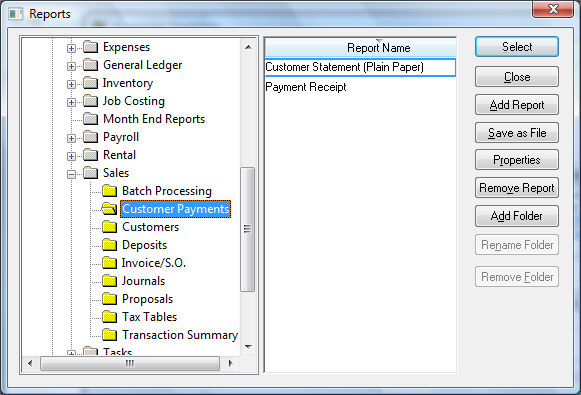Expand the Inventory tree node
The image size is (581, 395).
click(72, 84)
